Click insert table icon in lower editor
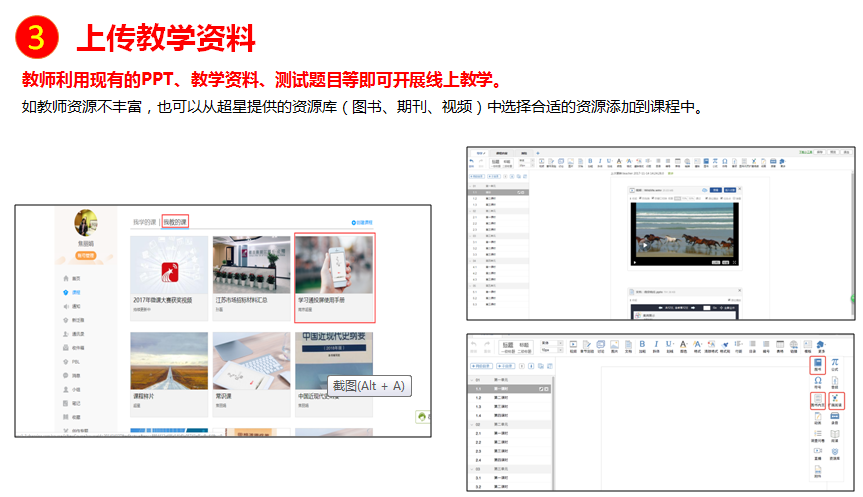Screen dimensions: 863x497 tap(780, 345)
